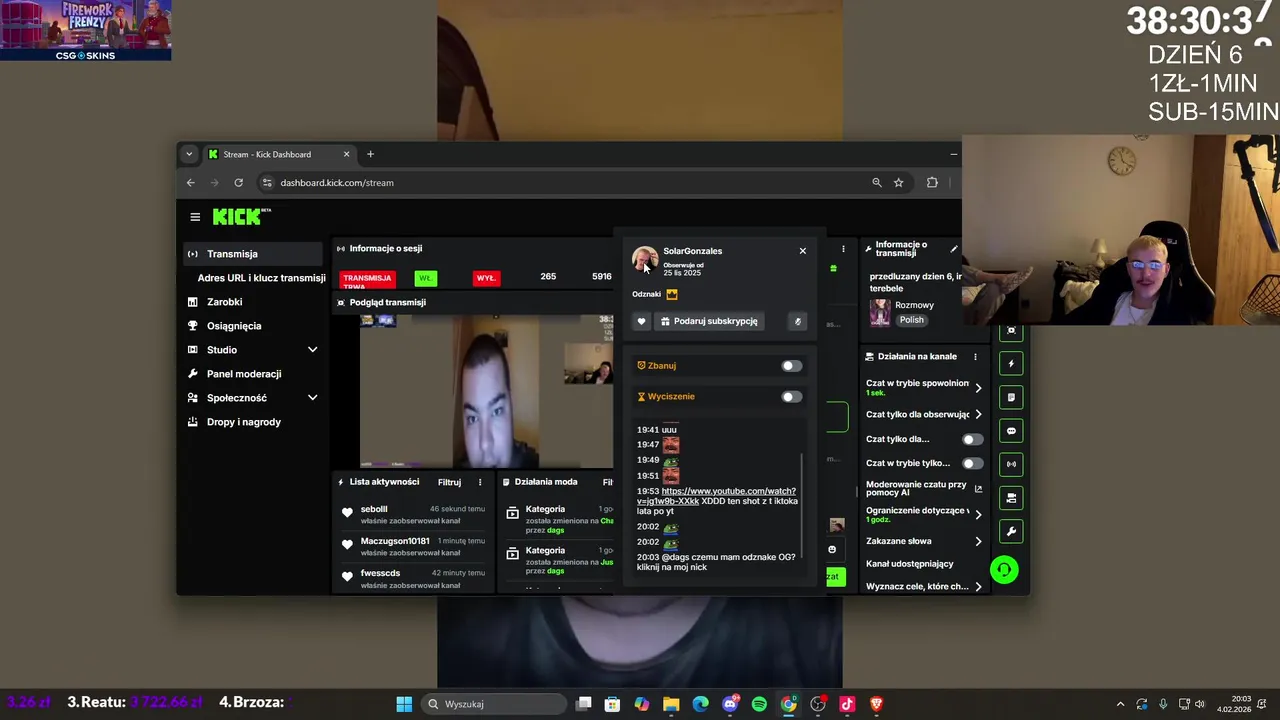Toggle Czat tylko dla... switch
The width and height of the screenshot is (1280, 720).
(x=972, y=439)
